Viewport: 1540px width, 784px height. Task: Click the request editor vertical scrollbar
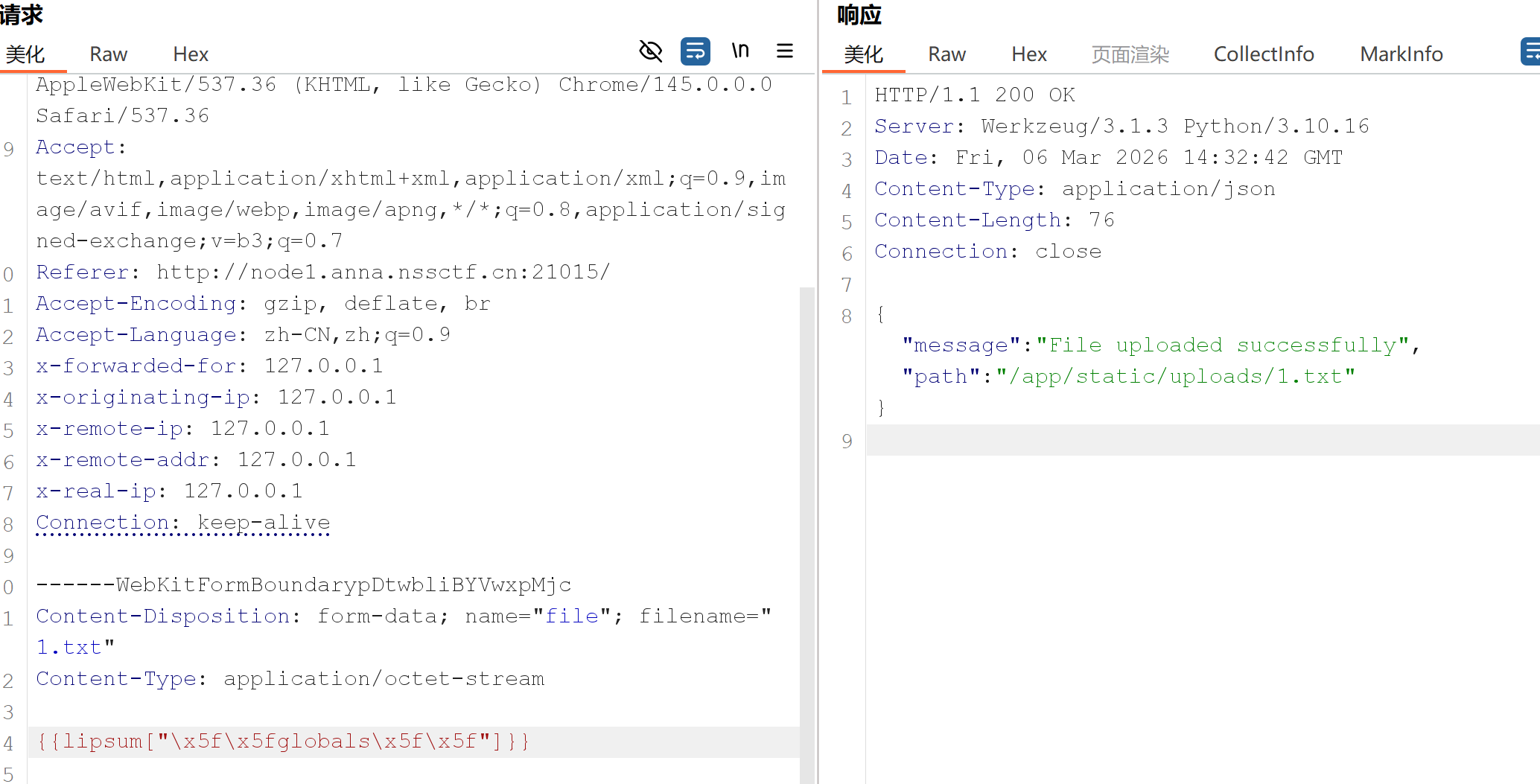pos(806,521)
